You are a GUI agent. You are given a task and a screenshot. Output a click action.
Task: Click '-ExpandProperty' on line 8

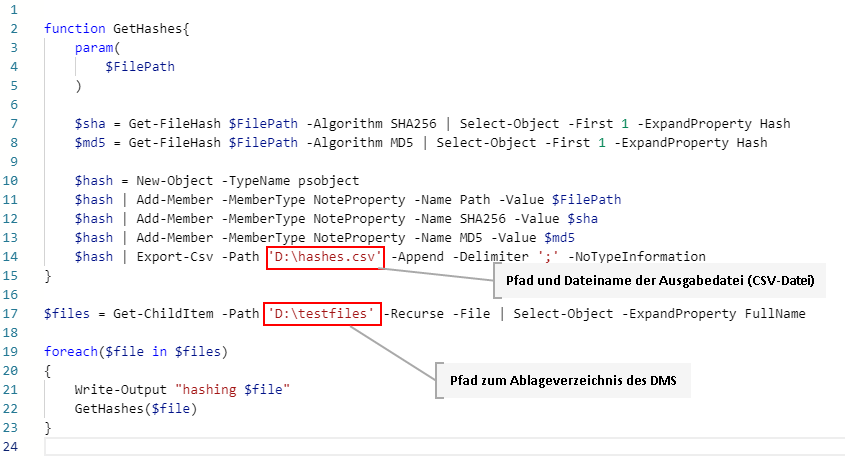tap(671, 143)
